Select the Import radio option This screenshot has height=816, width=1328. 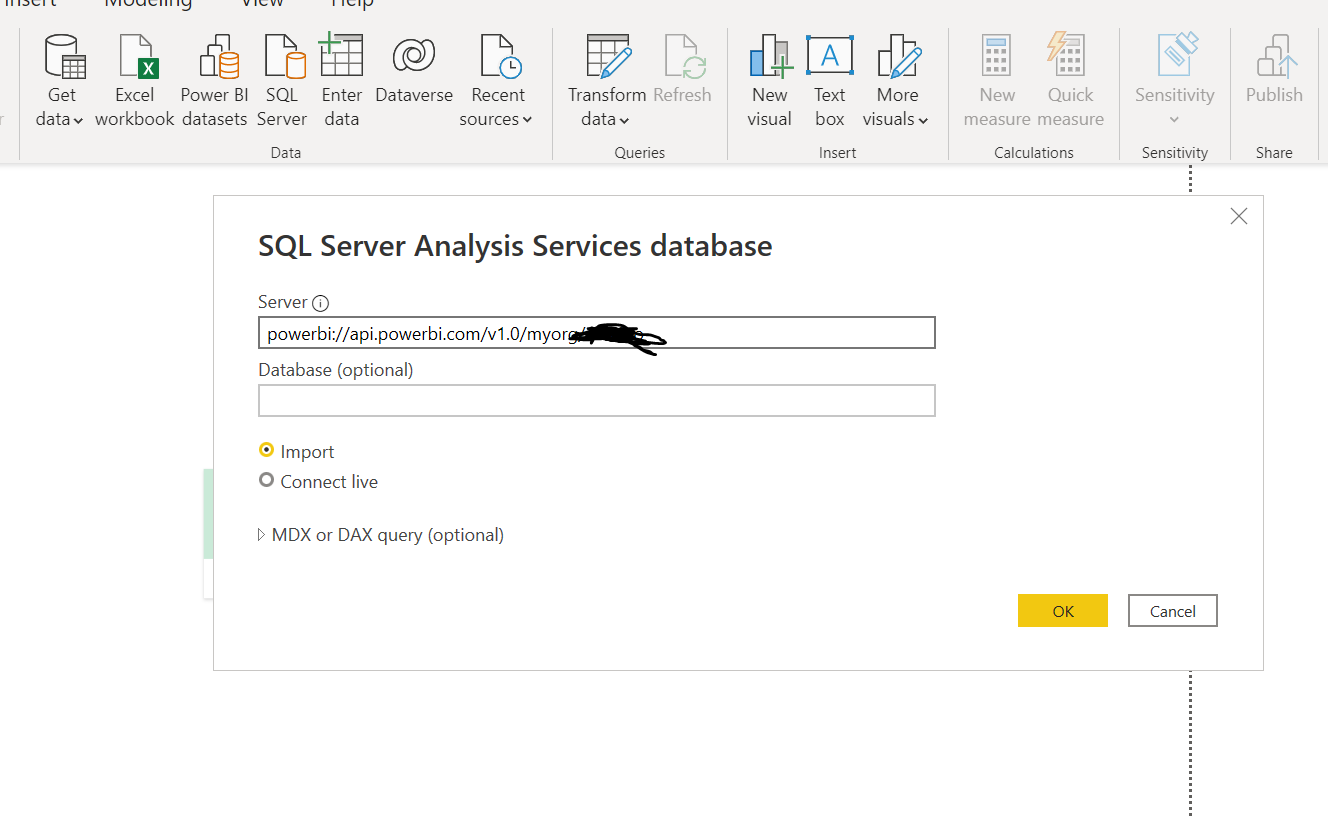(x=266, y=451)
